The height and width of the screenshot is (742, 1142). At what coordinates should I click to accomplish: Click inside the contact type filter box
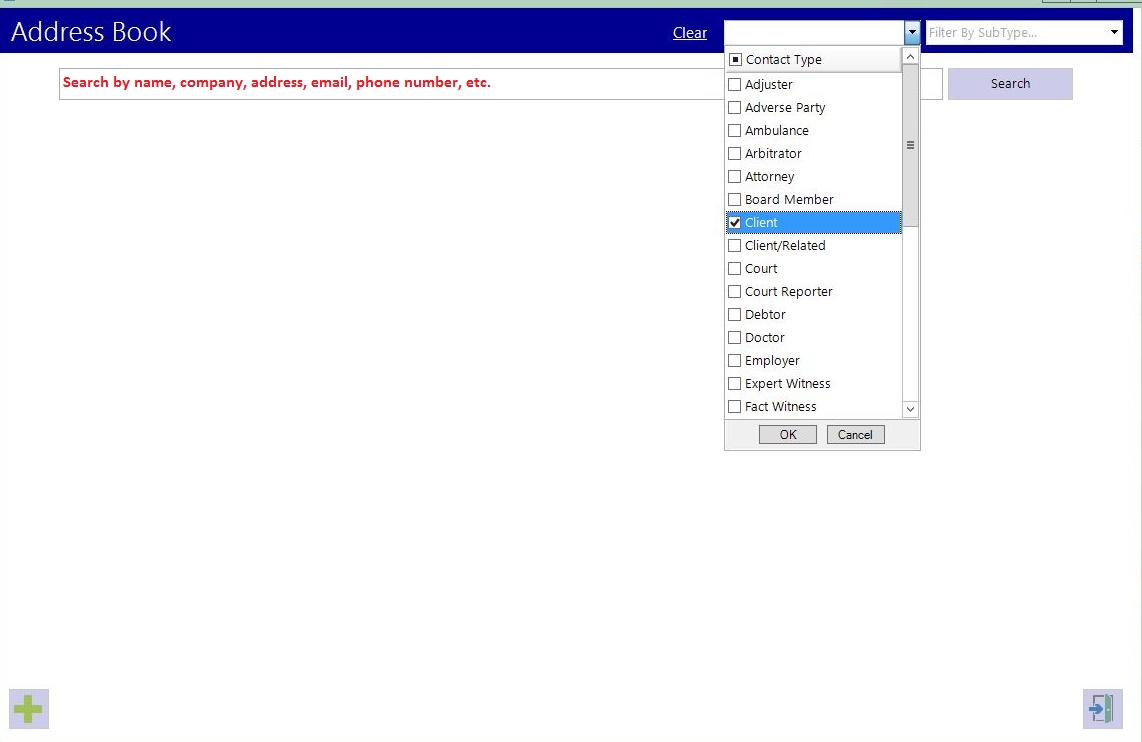pyautogui.click(x=814, y=33)
